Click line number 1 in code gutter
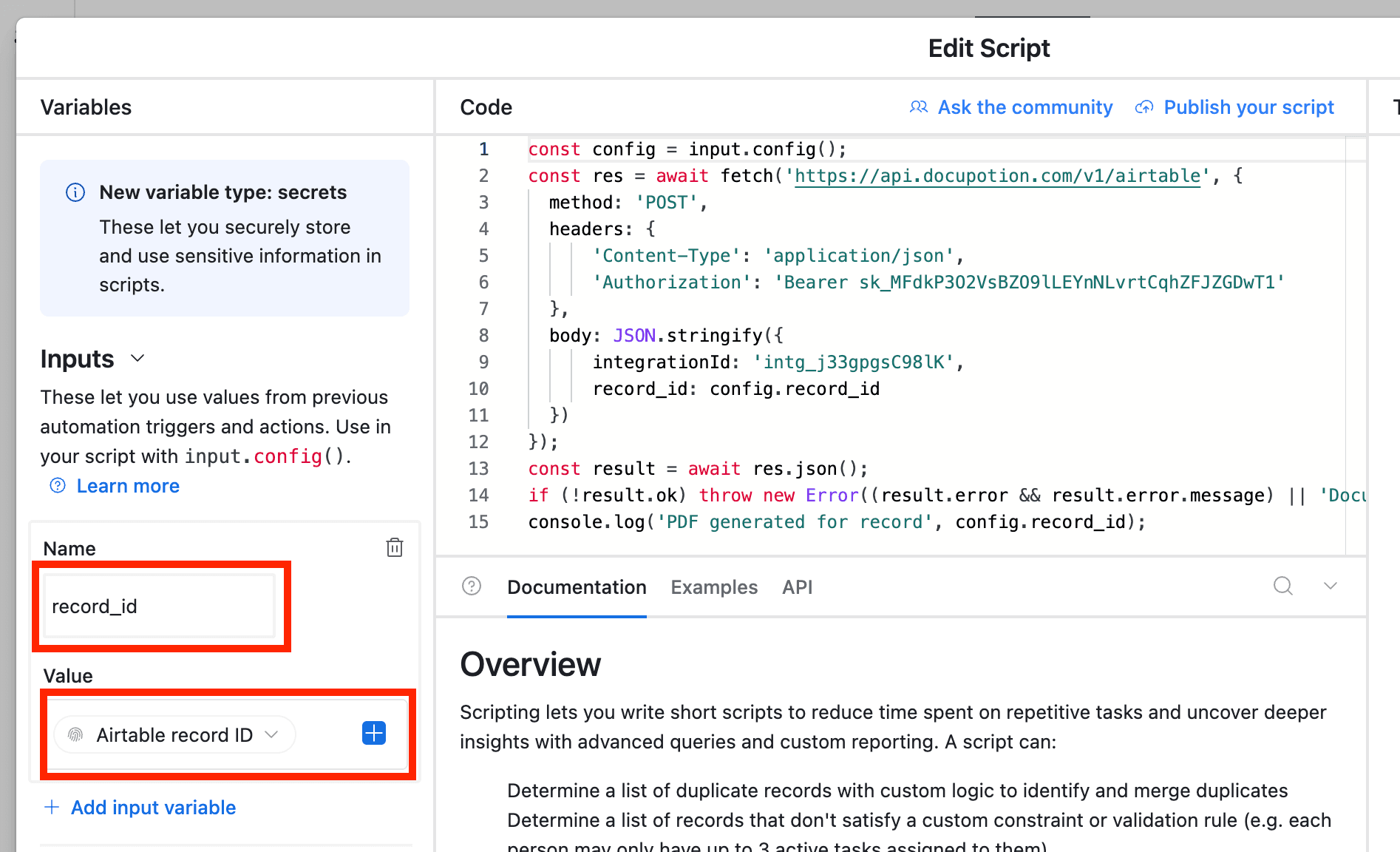 point(483,149)
